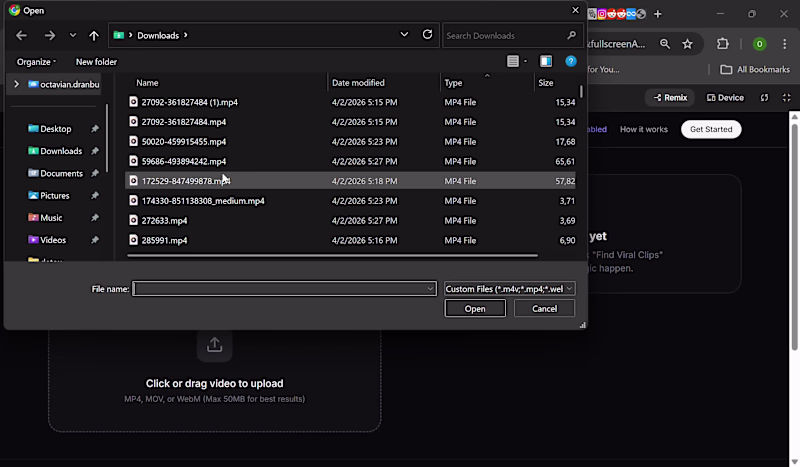
Task: Click the file list horizontal scrollbar
Action: [x=333, y=255]
